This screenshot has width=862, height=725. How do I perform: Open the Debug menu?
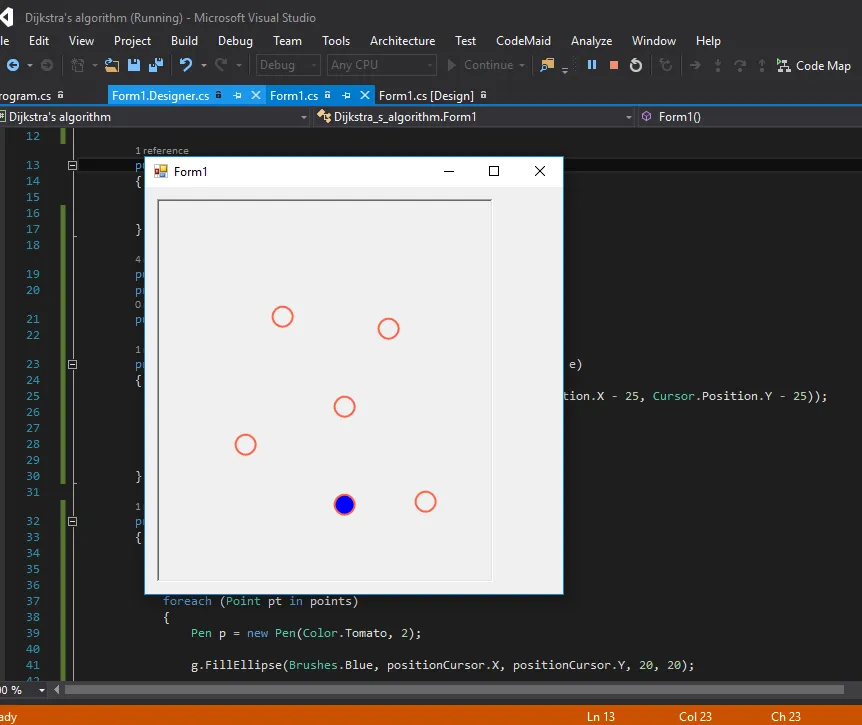(x=235, y=41)
